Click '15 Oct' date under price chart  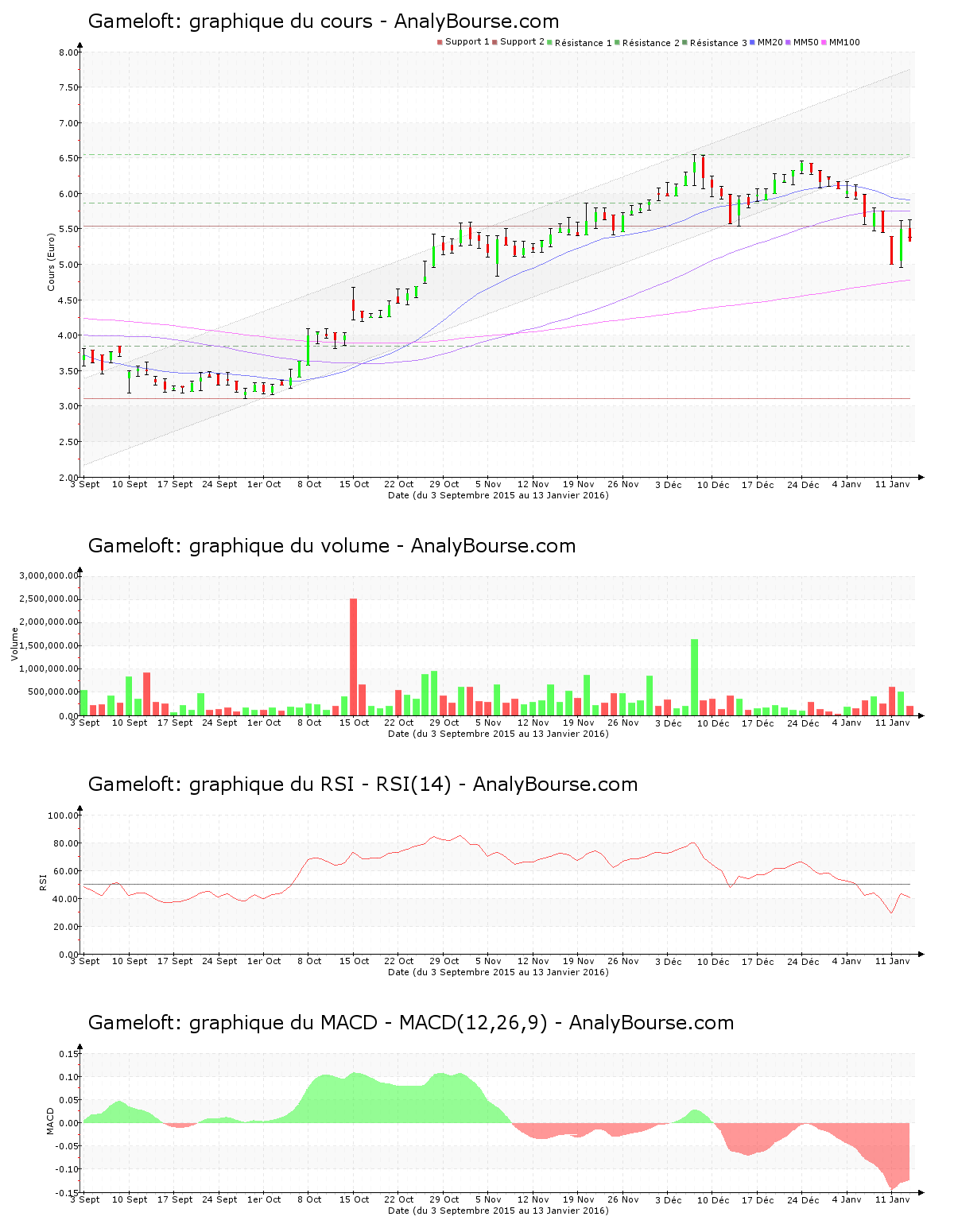355,484
